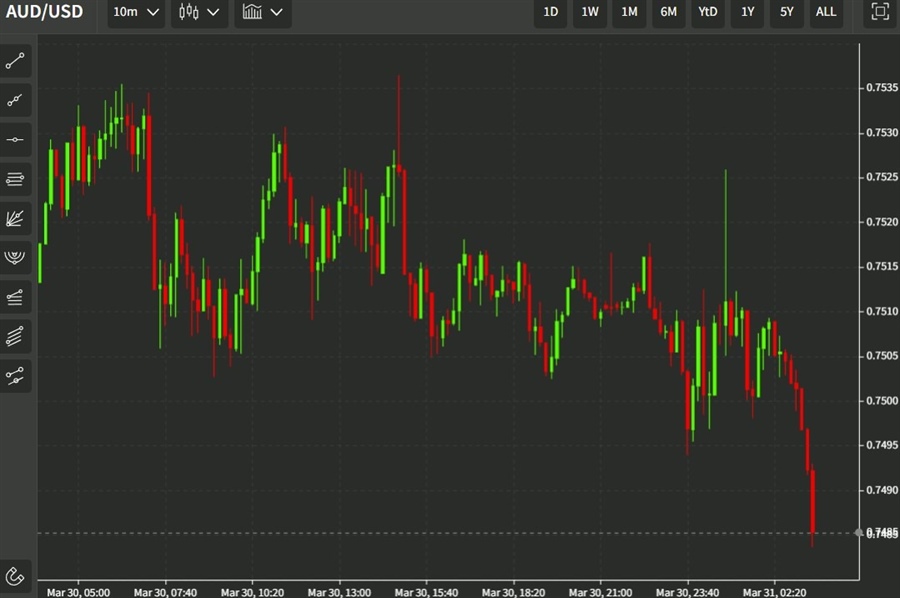Select the multi-point polyline drawing tool

point(15,100)
